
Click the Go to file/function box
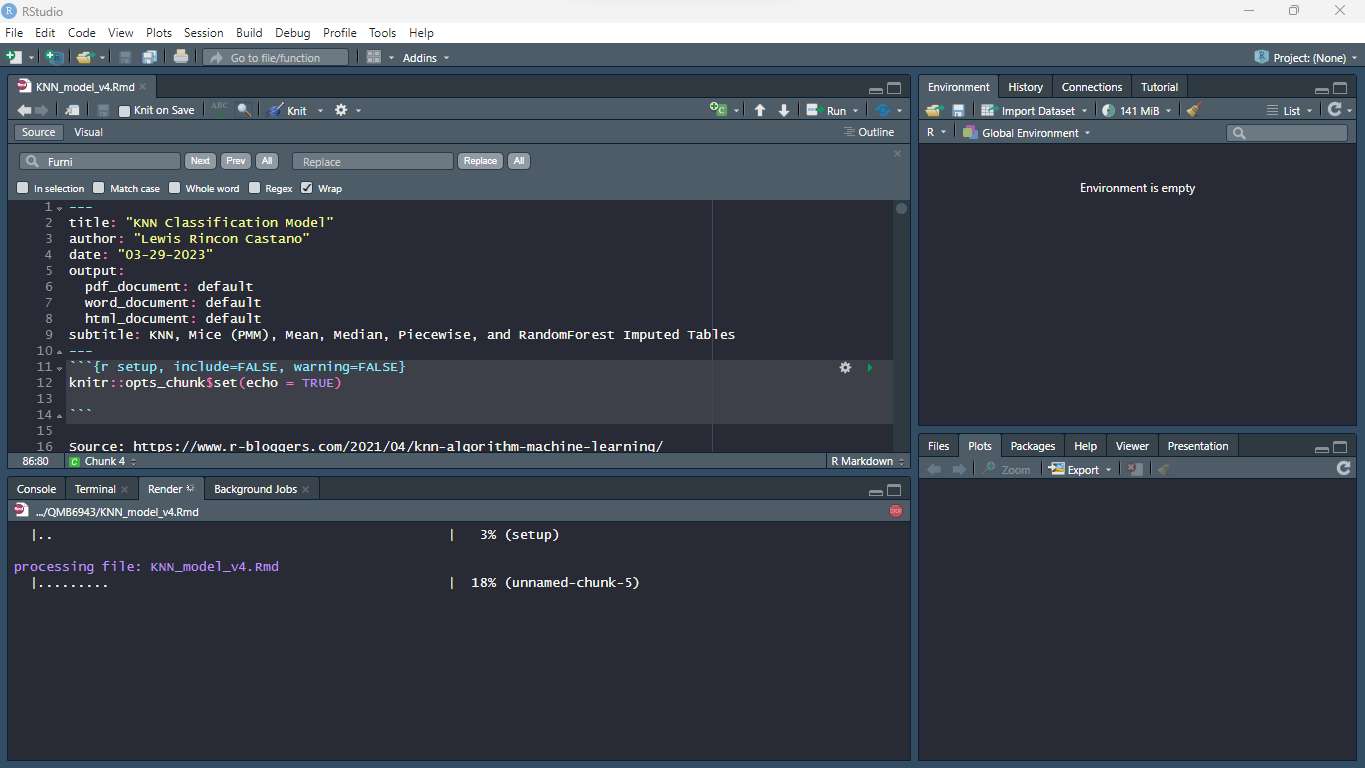275,58
